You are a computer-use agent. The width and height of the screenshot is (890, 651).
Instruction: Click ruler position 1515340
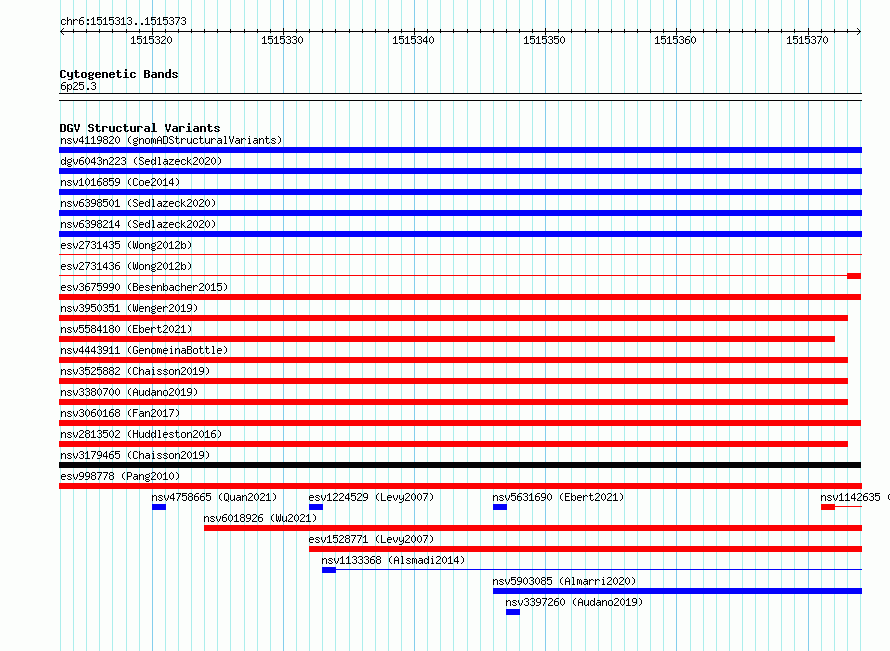[413, 40]
